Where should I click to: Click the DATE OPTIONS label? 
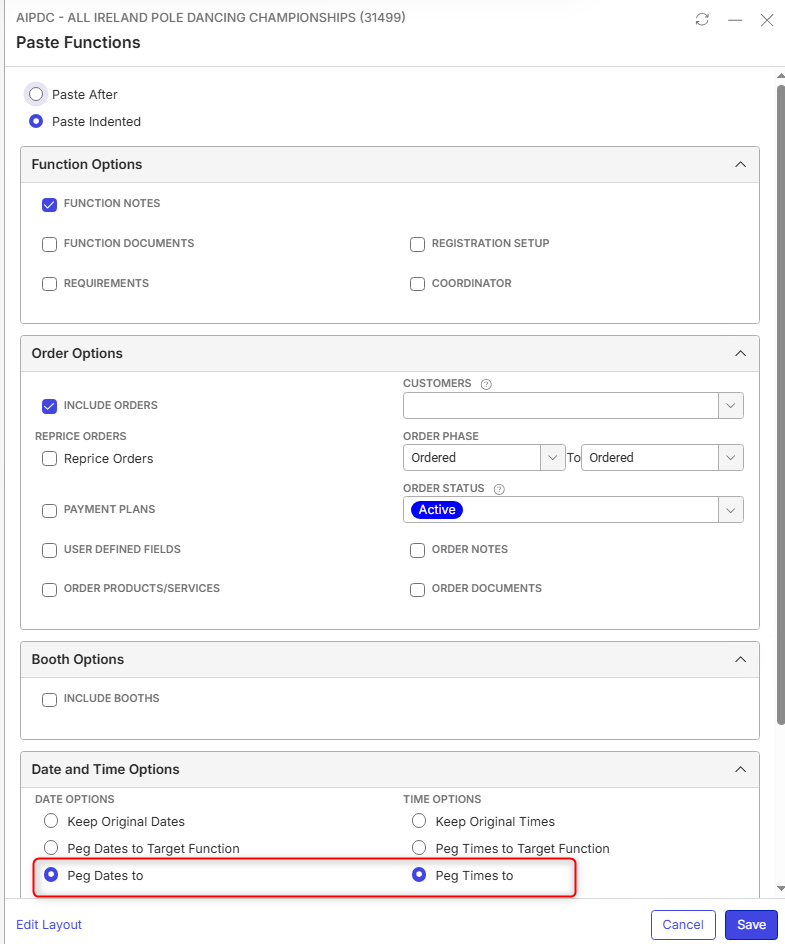tap(75, 799)
